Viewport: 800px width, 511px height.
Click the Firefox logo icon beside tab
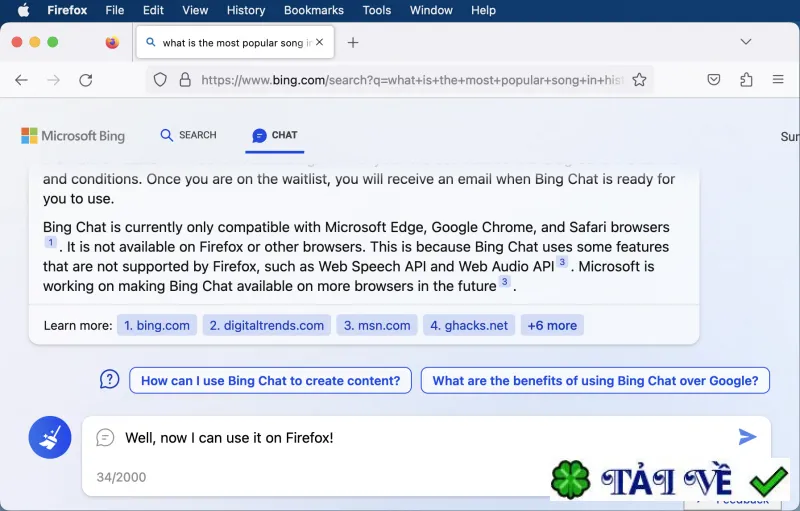click(112, 42)
